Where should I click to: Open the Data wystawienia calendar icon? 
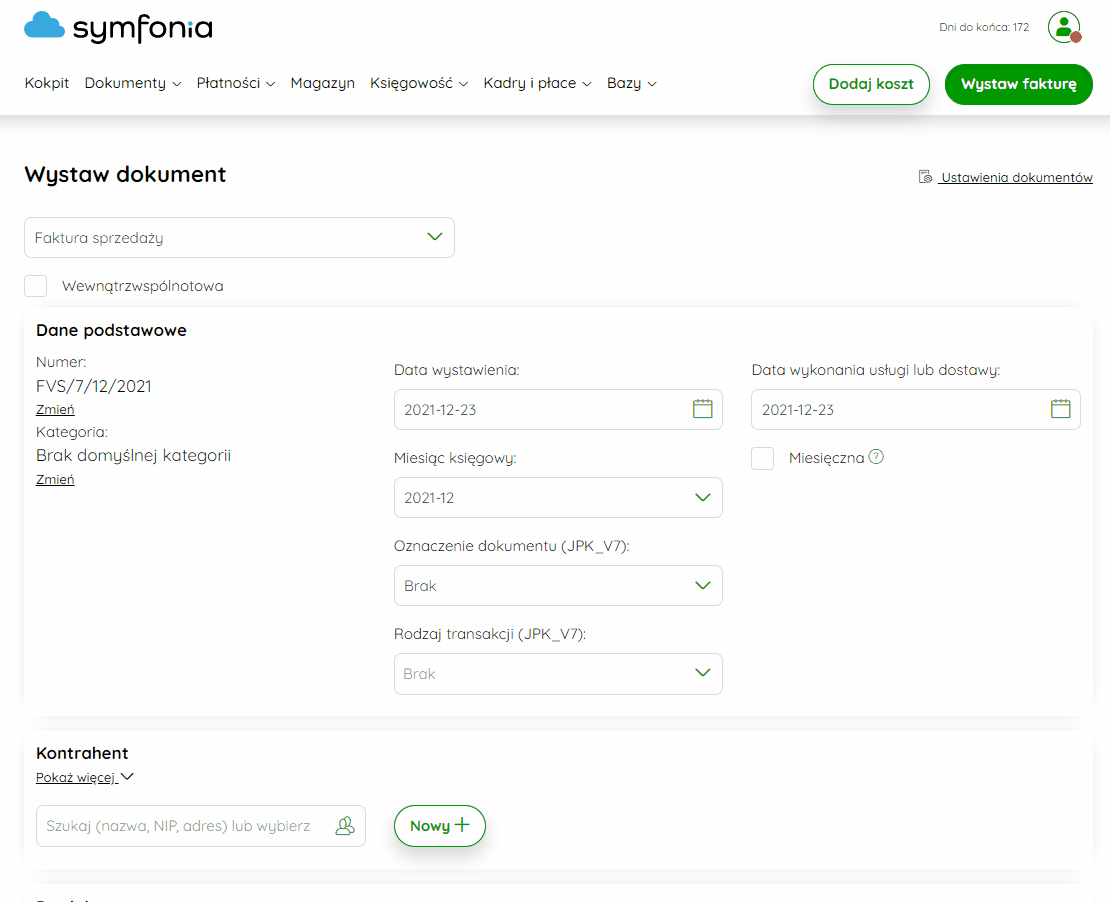point(702,409)
